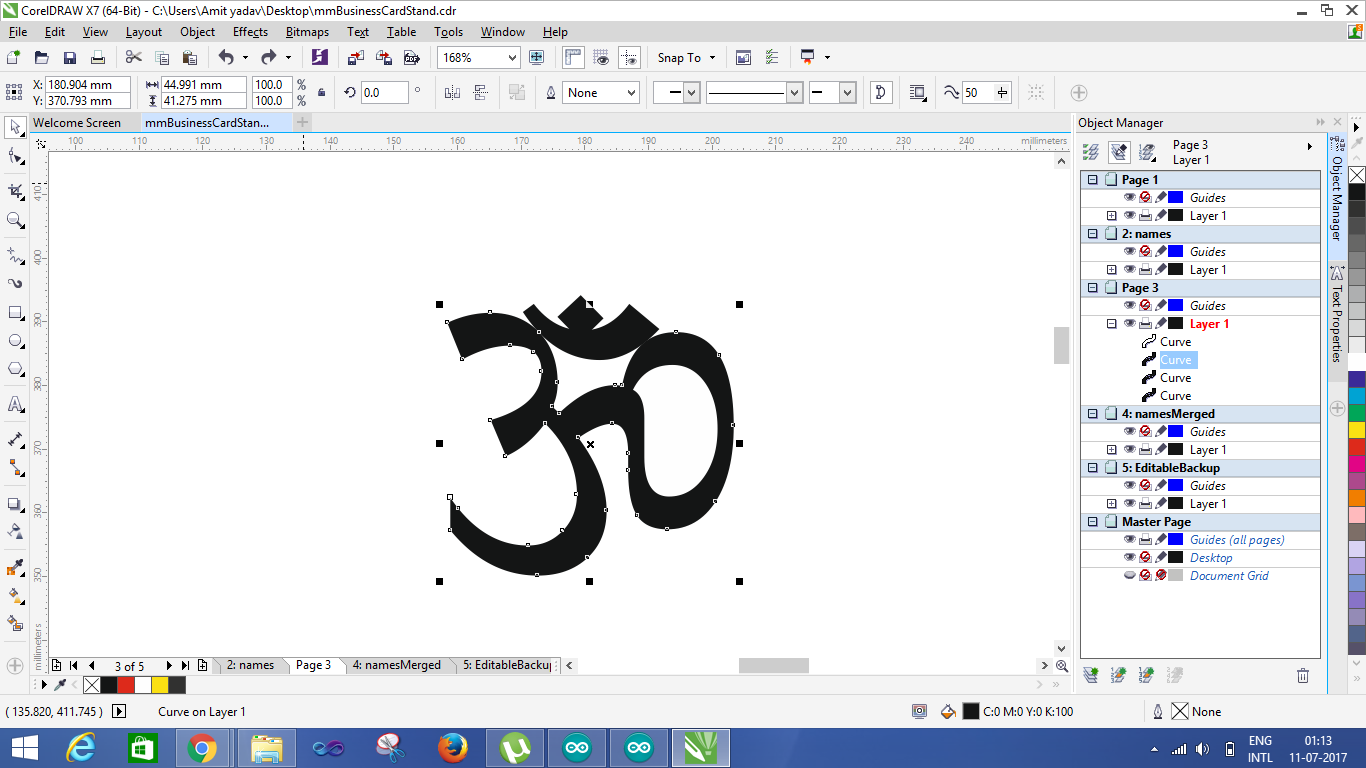Select the Polygon tool in toolbox
The height and width of the screenshot is (768, 1366).
(15, 369)
